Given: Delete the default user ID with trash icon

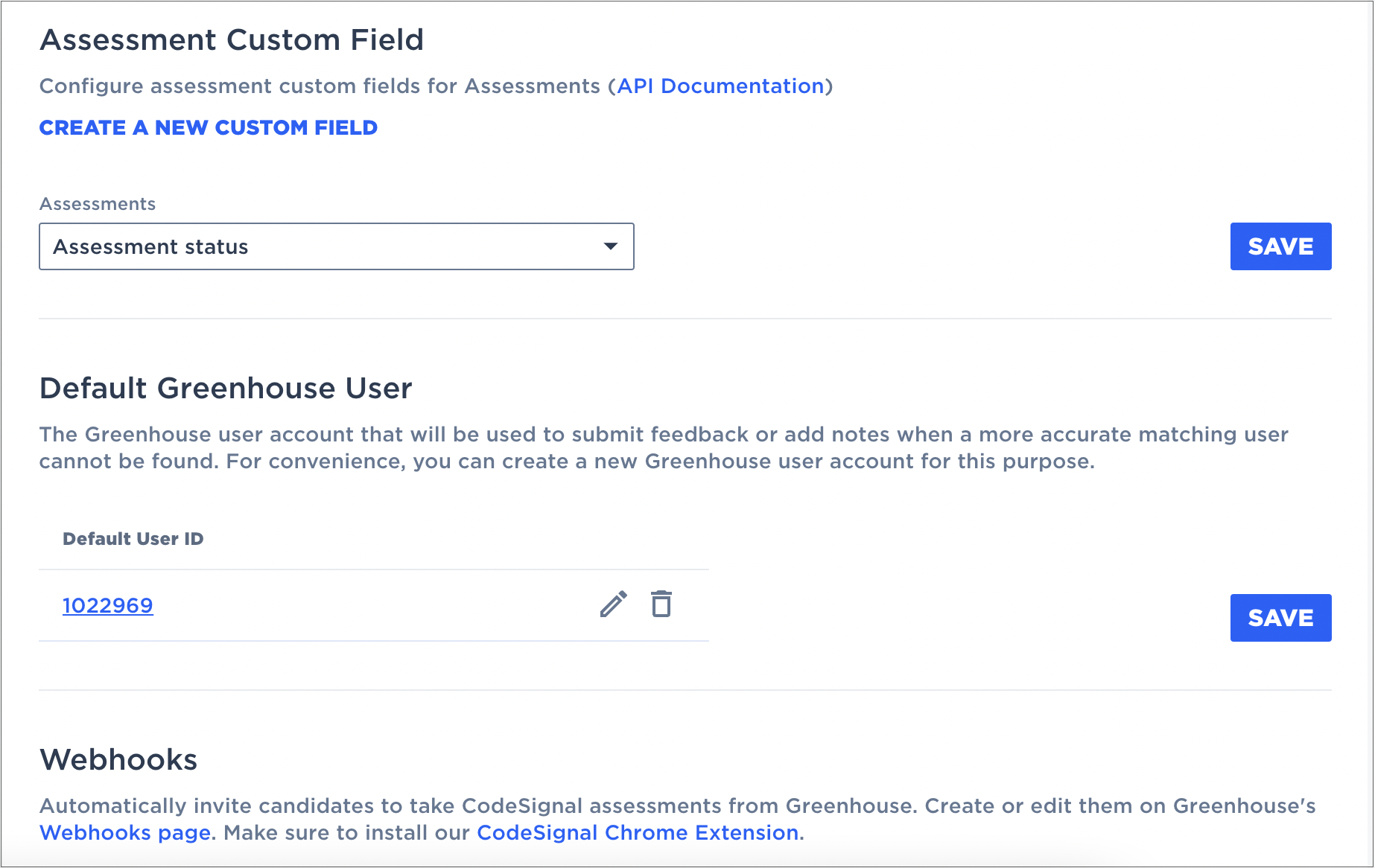Looking at the screenshot, I should point(661,604).
